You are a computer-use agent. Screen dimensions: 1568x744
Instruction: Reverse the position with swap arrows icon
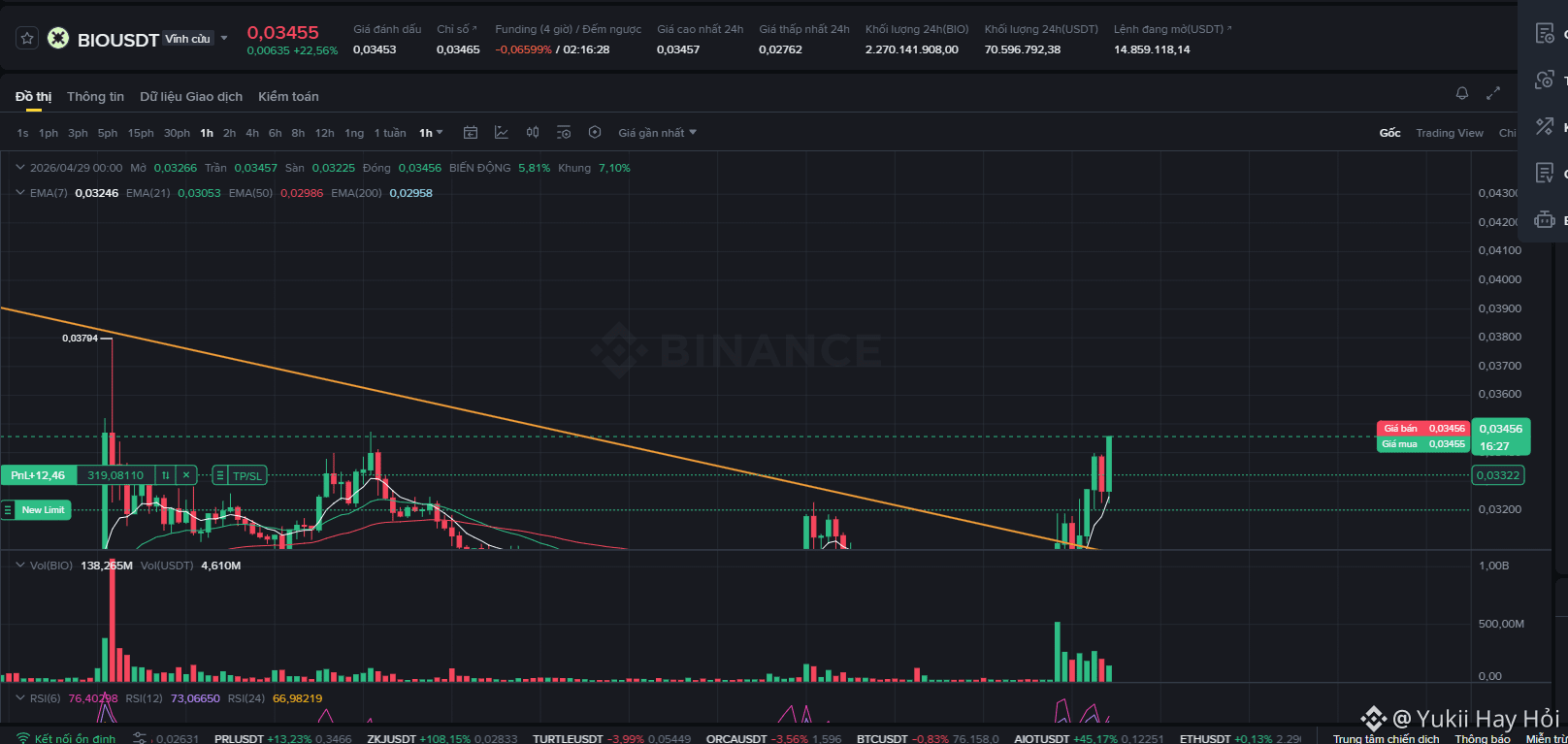tap(166, 475)
